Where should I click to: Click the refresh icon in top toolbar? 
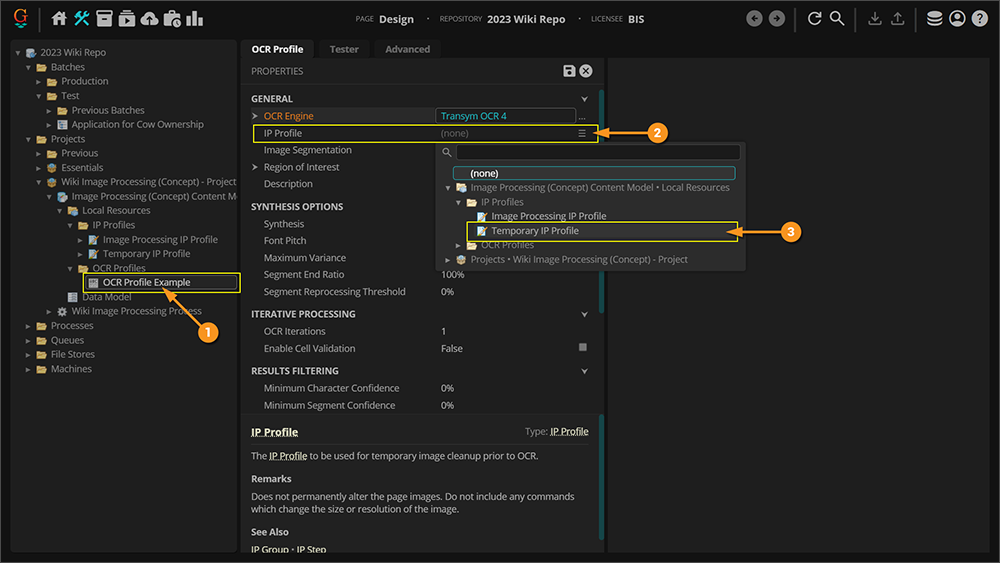pos(814,19)
